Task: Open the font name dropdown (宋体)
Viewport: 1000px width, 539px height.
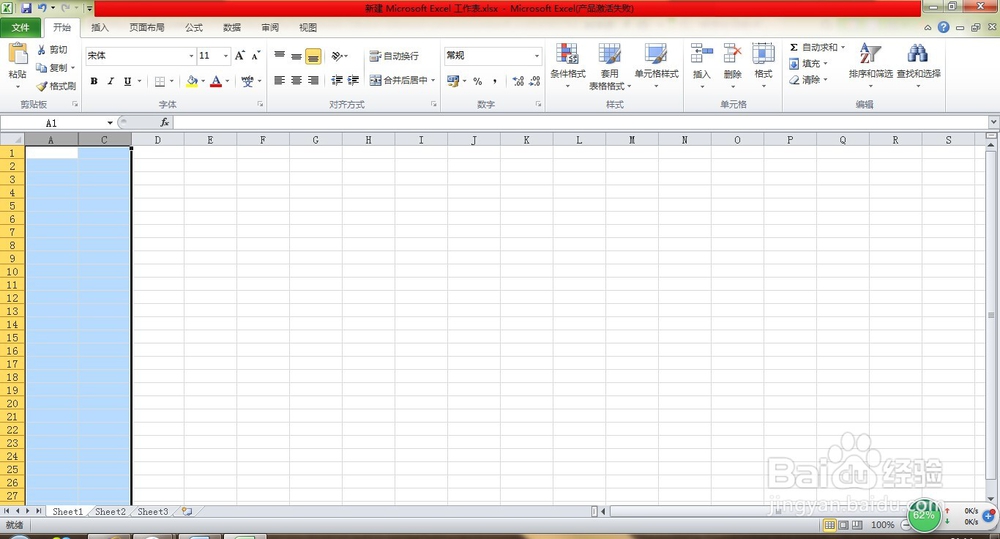Action: pyautogui.click(x=191, y=56)
